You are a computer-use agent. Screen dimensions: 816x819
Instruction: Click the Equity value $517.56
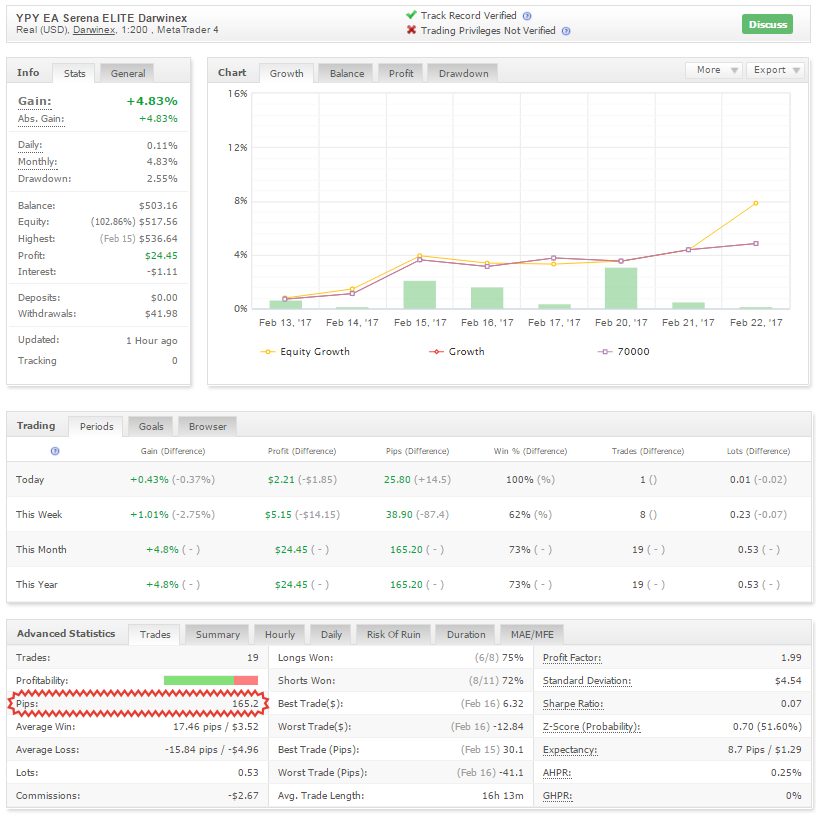(x=158, y=222)
